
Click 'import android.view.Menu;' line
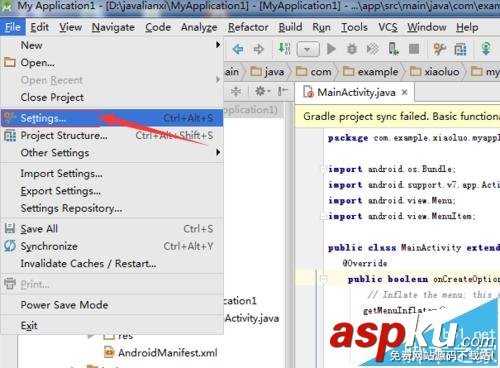(392, 201)
